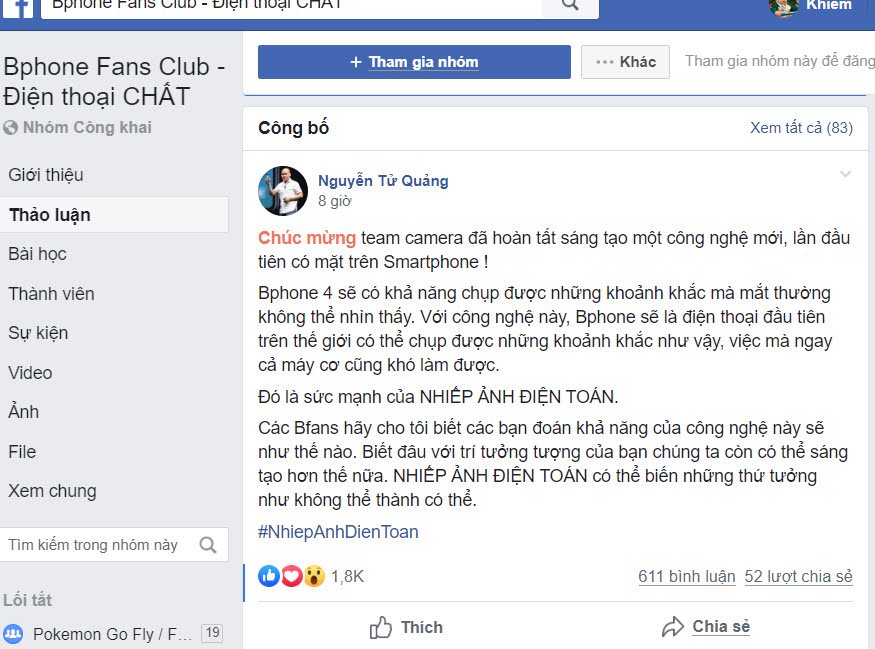Click Xem tất cả (83) link
The width and height of the screenshot is (875, 649).
(801, 128)
